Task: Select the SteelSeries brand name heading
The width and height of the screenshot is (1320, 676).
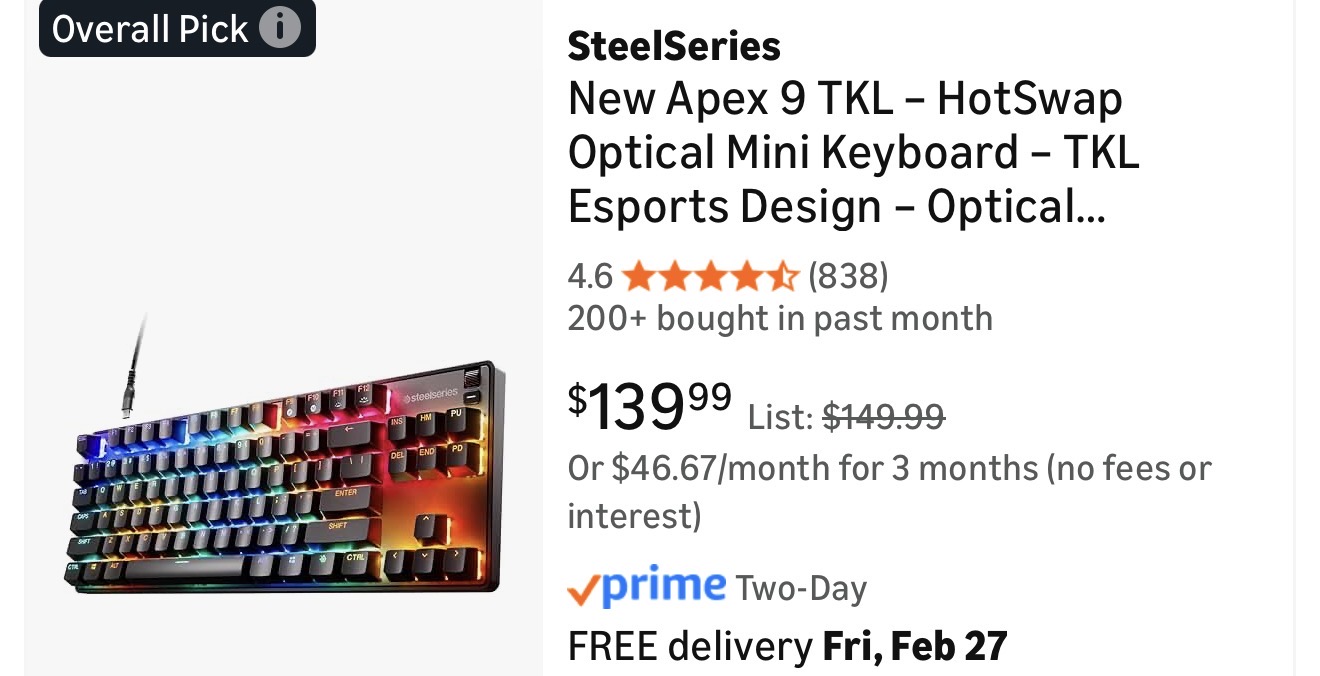Action: point(674,46)
